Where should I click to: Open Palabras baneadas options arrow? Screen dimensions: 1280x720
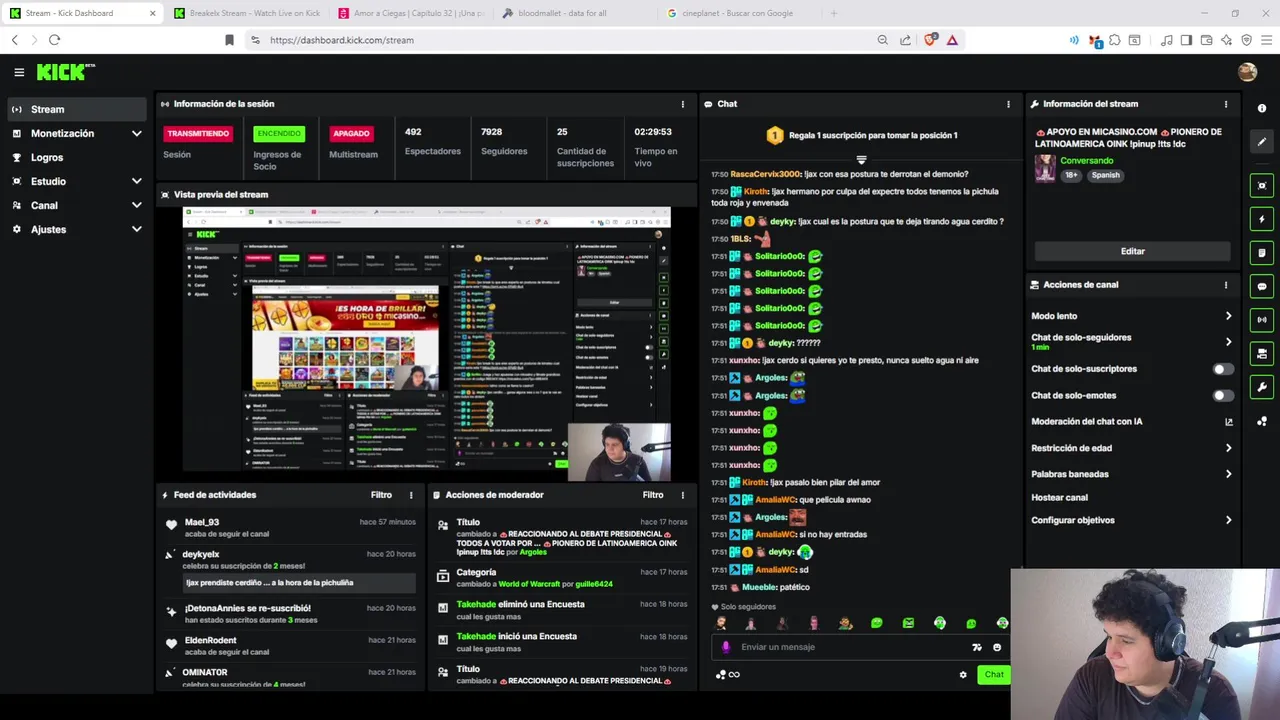(x=1228, y=474)
